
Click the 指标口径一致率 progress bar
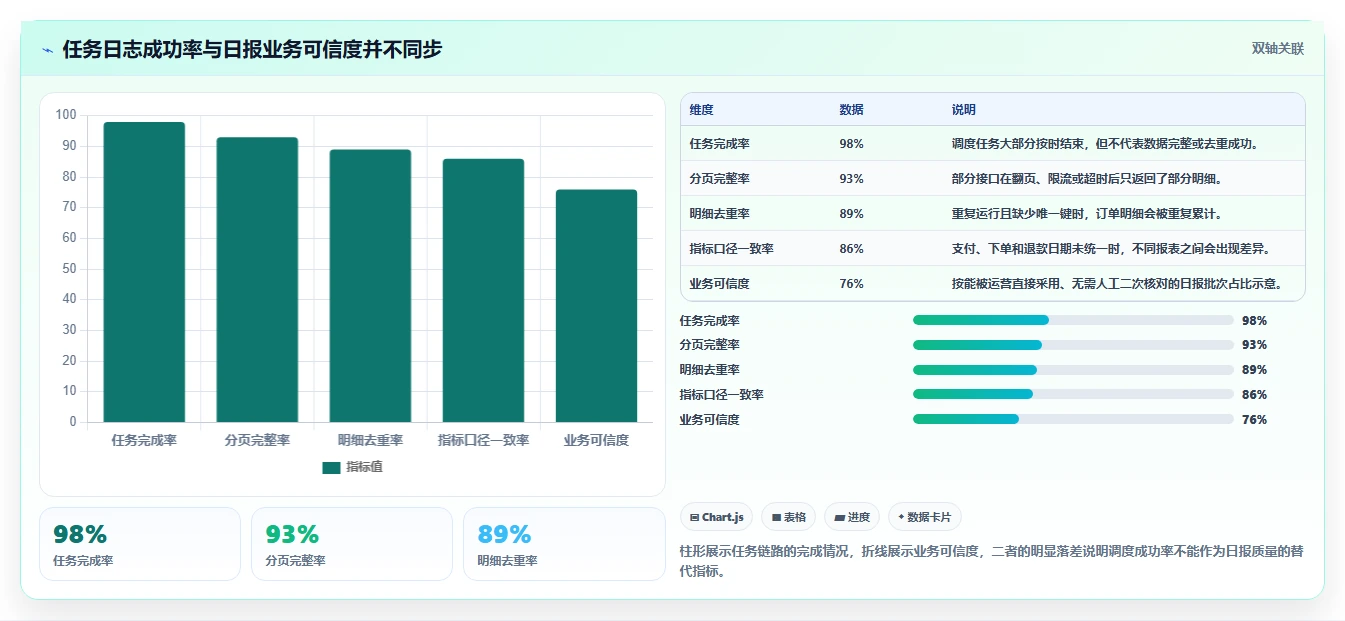1073,395
